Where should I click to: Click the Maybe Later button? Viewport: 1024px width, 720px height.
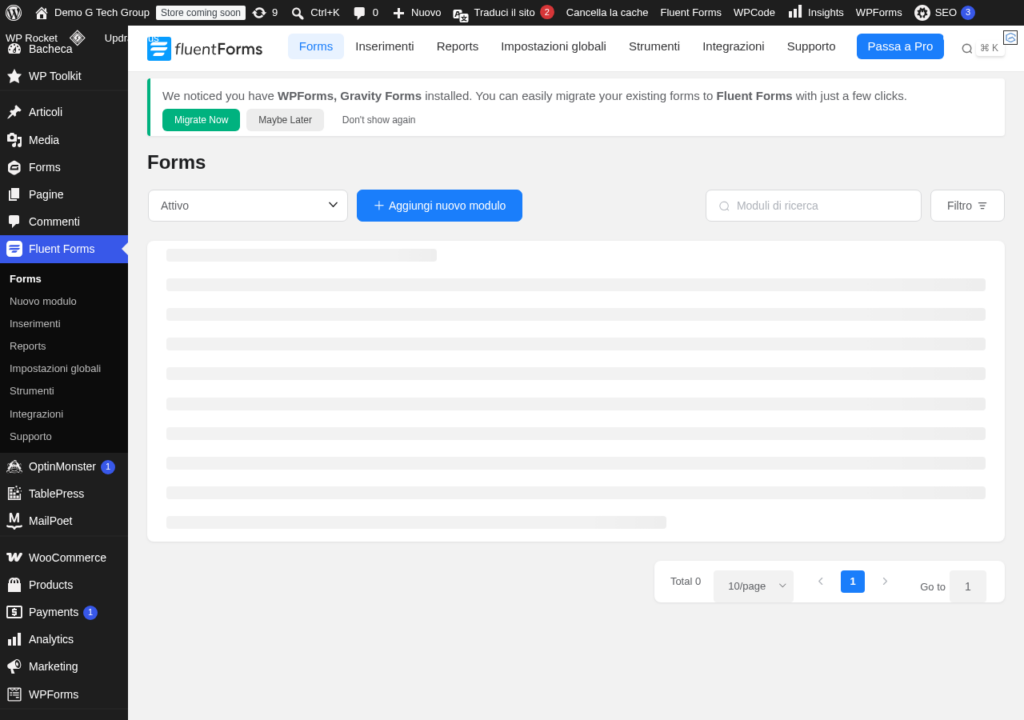pyautogui.click(x=285, y=120)
